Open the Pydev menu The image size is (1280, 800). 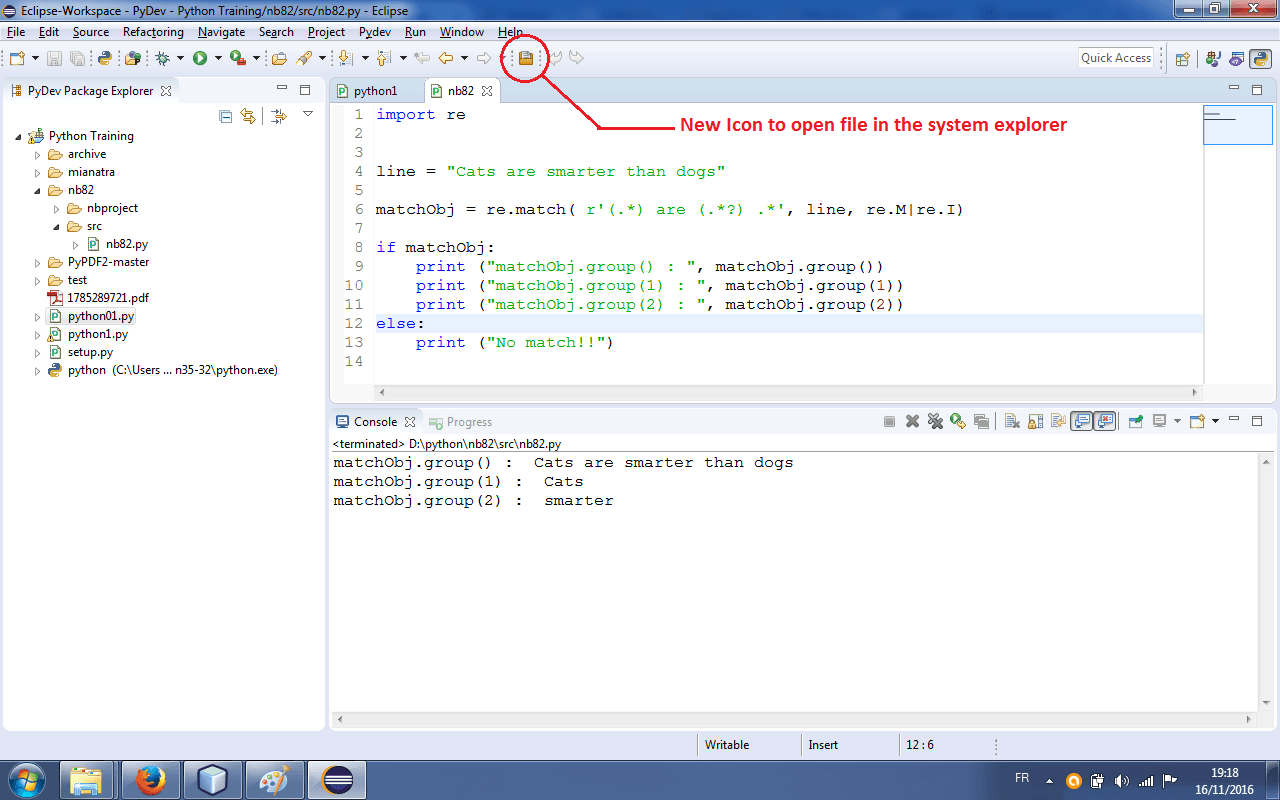374,32
